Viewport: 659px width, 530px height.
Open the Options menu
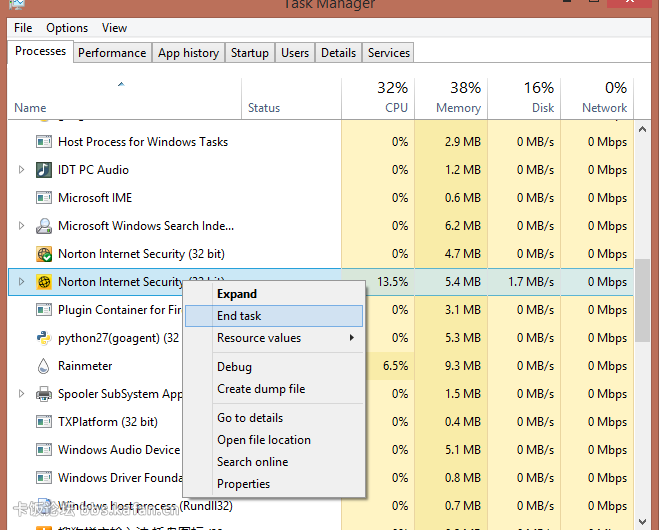click(x=67, y=28)
